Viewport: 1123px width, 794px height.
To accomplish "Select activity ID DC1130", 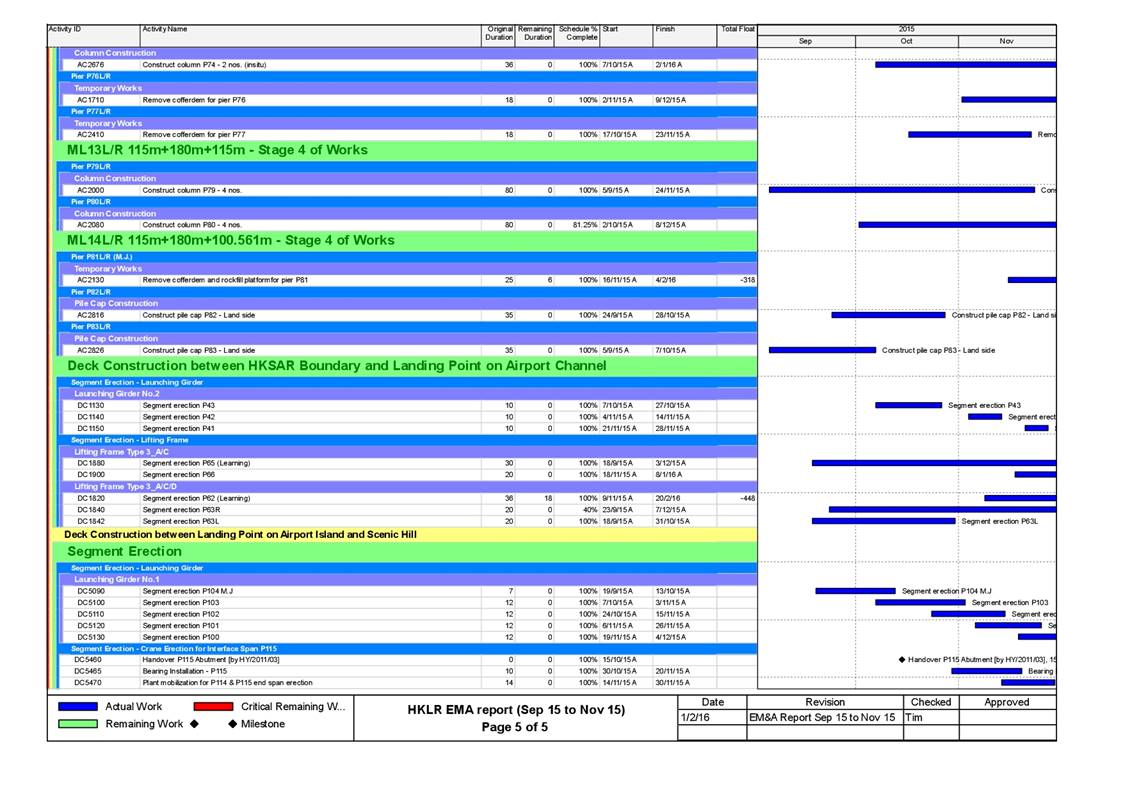I will click(x=90, y=406).
